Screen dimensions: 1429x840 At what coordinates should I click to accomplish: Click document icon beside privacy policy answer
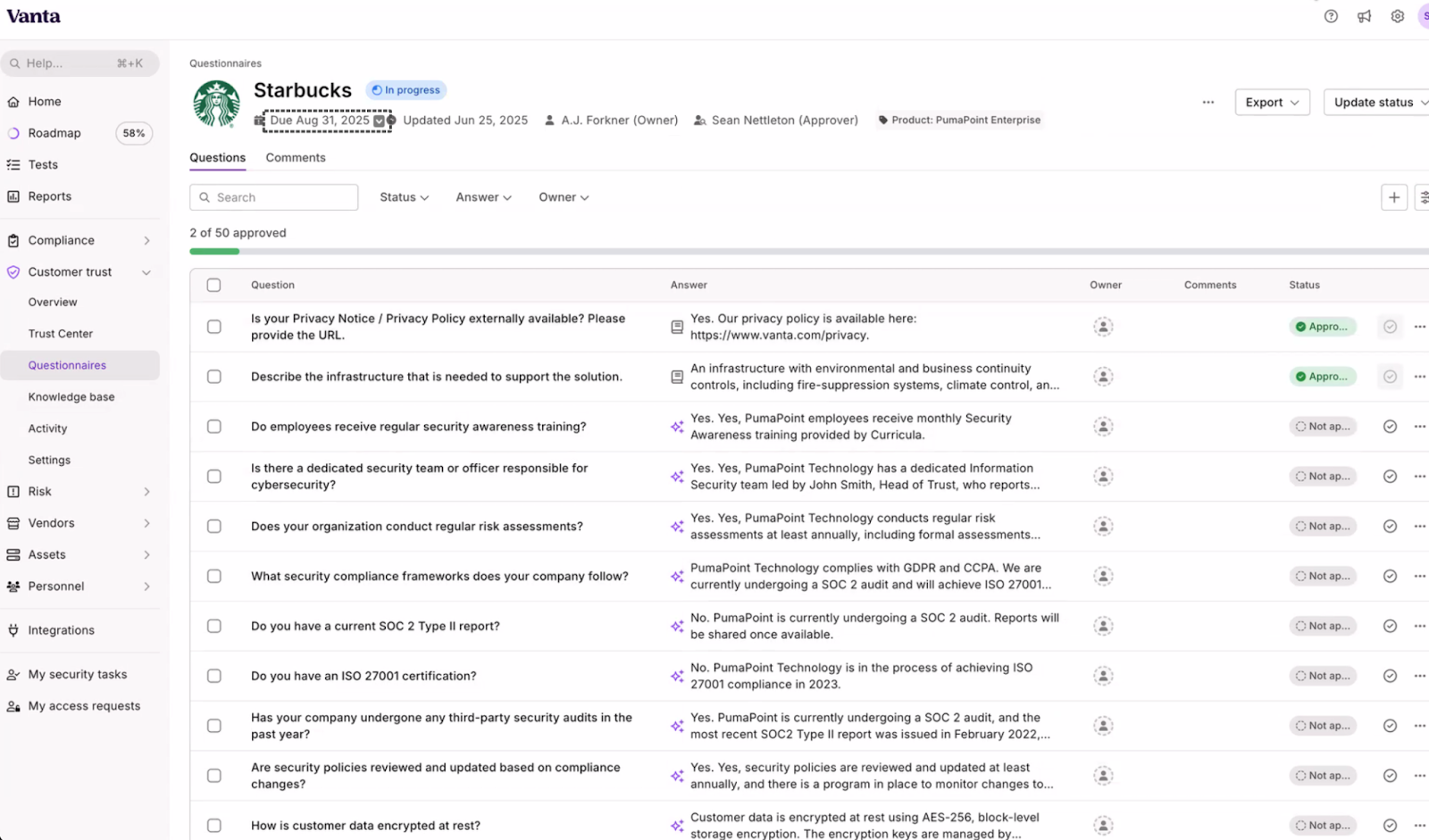[x=677, y=327]
